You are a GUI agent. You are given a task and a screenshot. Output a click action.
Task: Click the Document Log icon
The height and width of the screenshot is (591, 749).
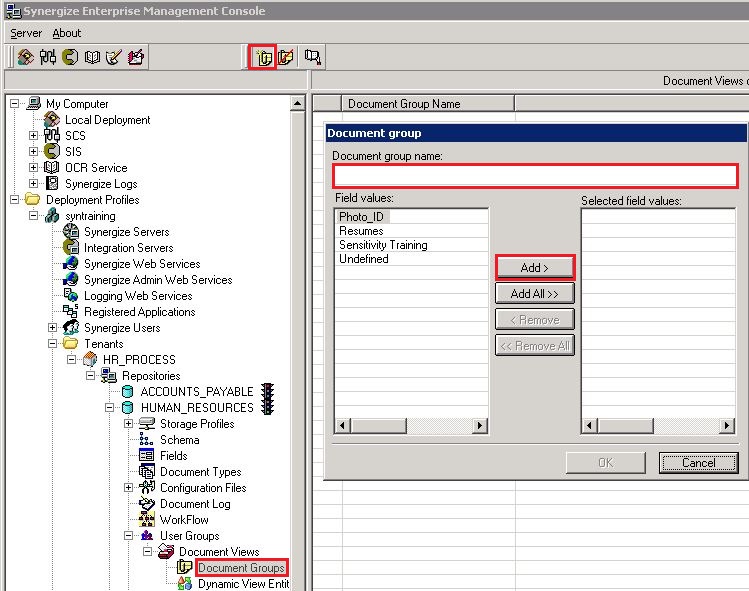146,504
